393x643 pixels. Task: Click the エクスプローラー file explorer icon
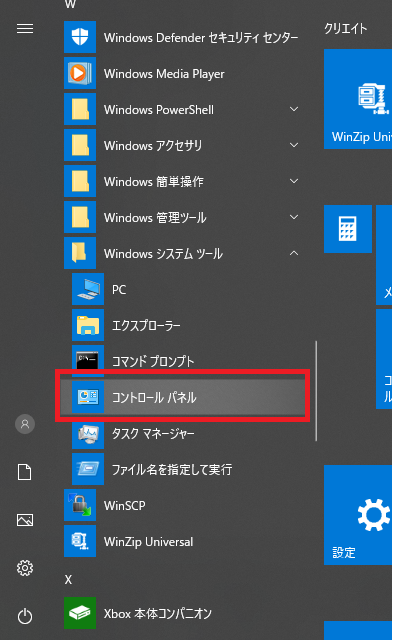pyautogui.click(x=88, y=326)
